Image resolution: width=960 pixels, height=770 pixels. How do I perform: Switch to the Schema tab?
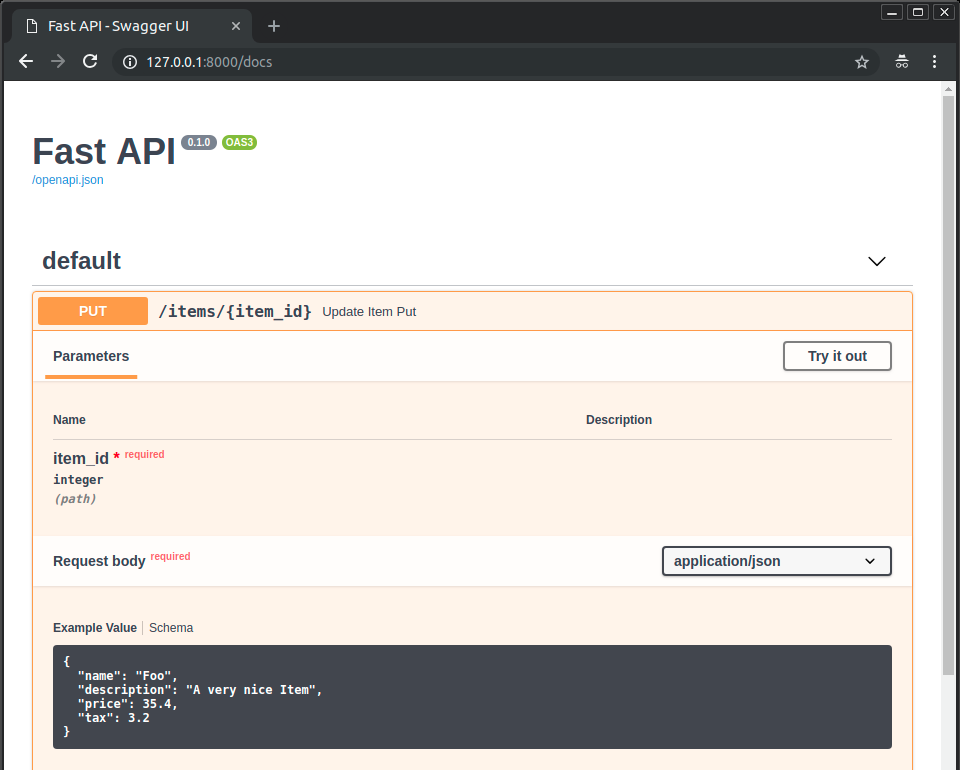pyautogui.click(x=171, y=628)
